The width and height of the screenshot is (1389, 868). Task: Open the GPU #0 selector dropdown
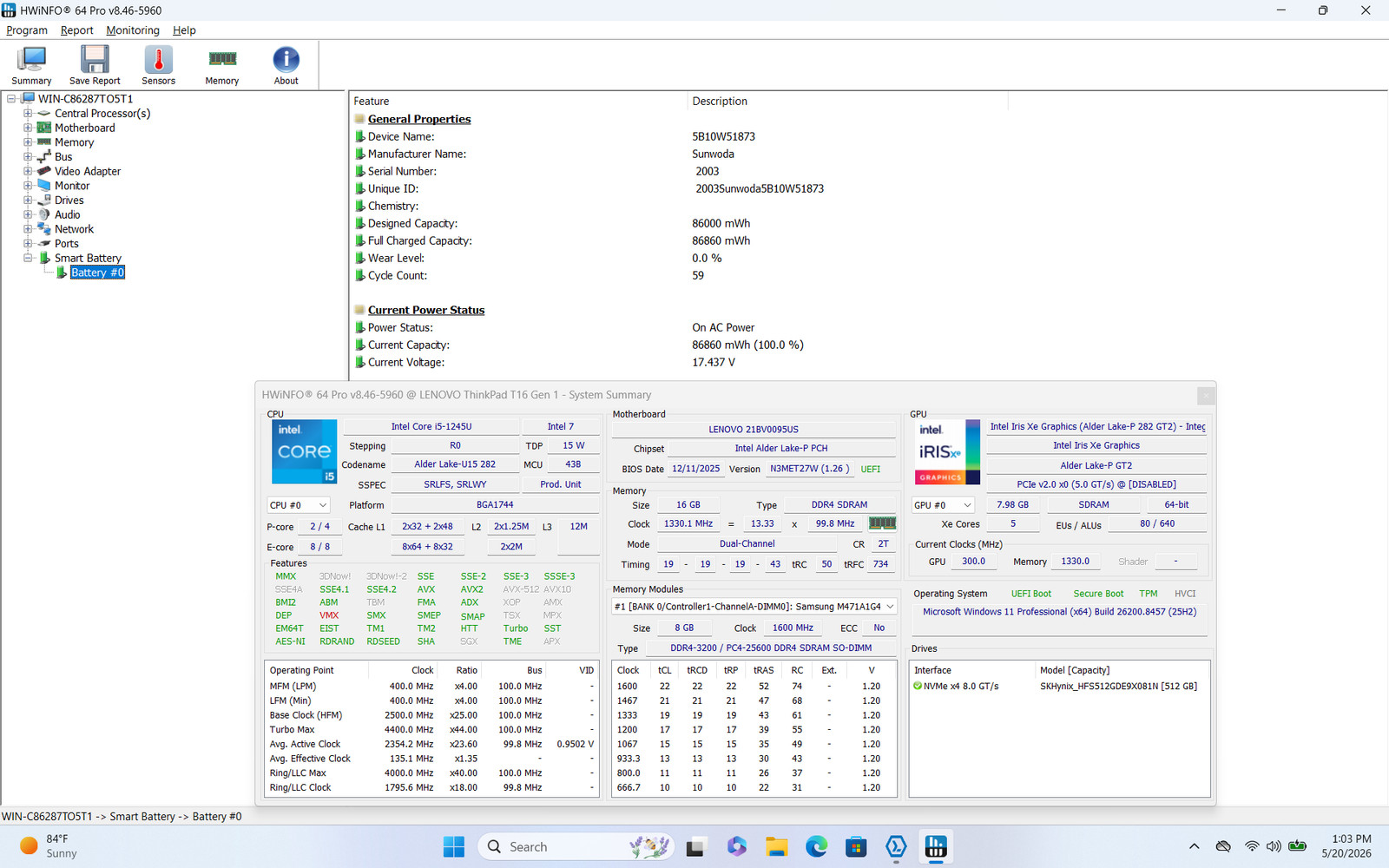[x=943, y=505]
